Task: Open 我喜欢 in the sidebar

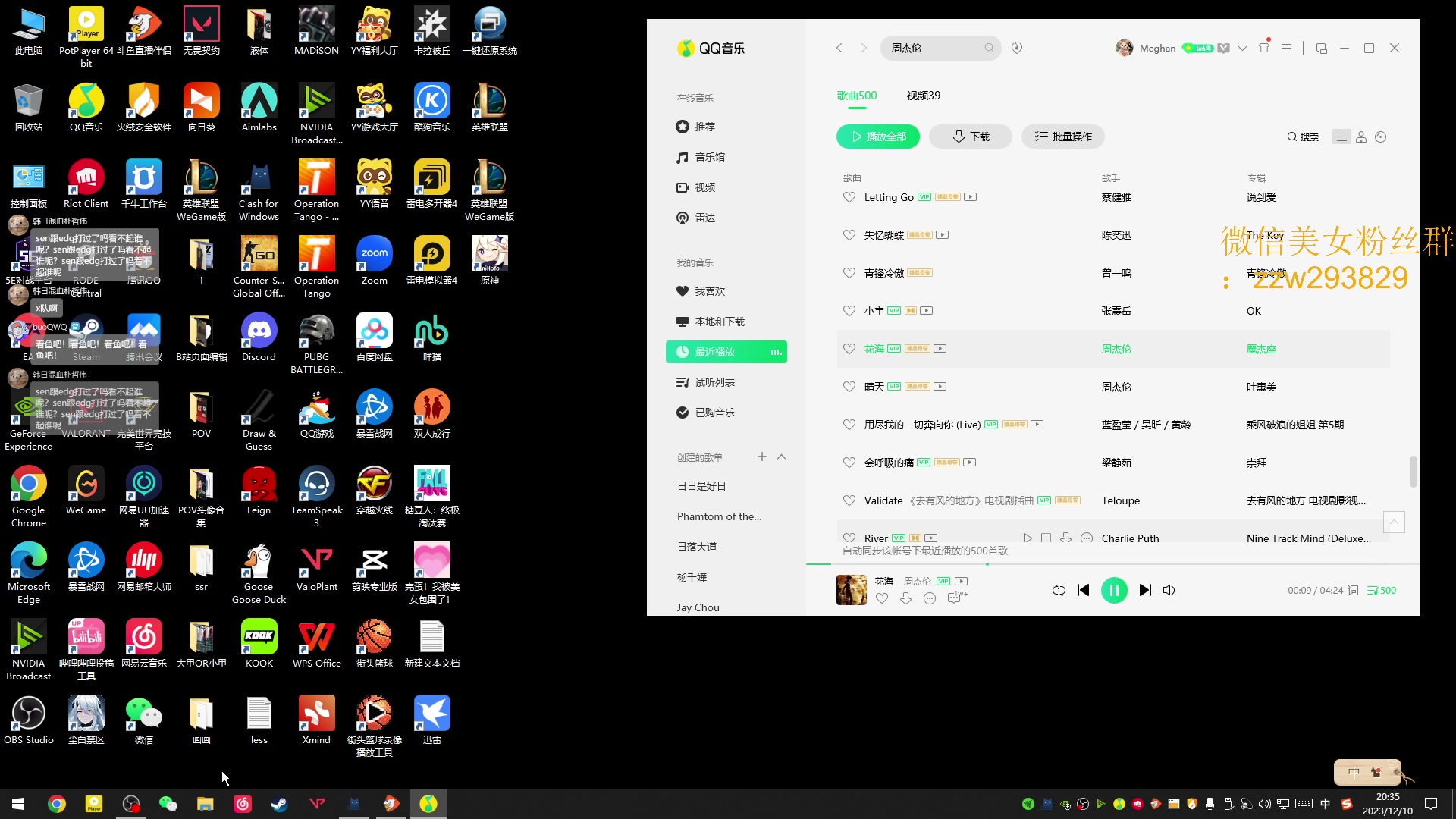Action: 710,291
